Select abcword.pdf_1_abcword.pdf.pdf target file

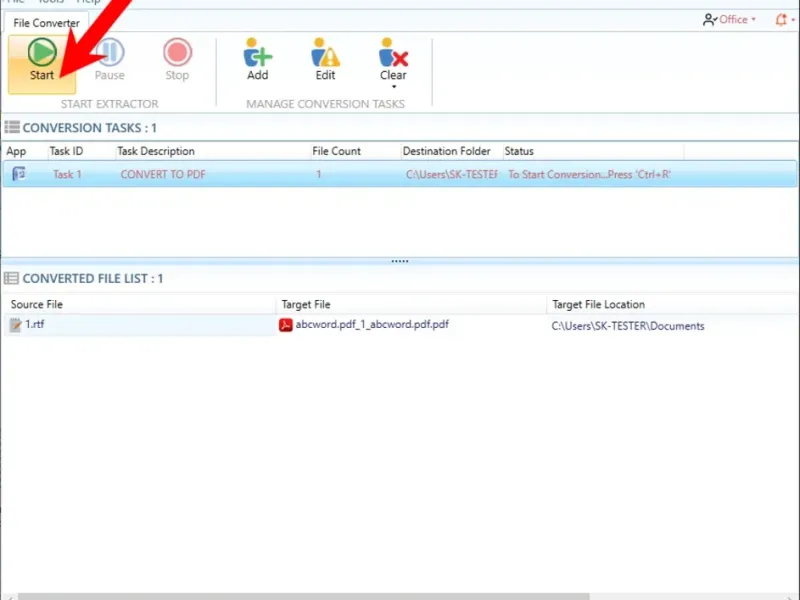click(x=372, y=324)
